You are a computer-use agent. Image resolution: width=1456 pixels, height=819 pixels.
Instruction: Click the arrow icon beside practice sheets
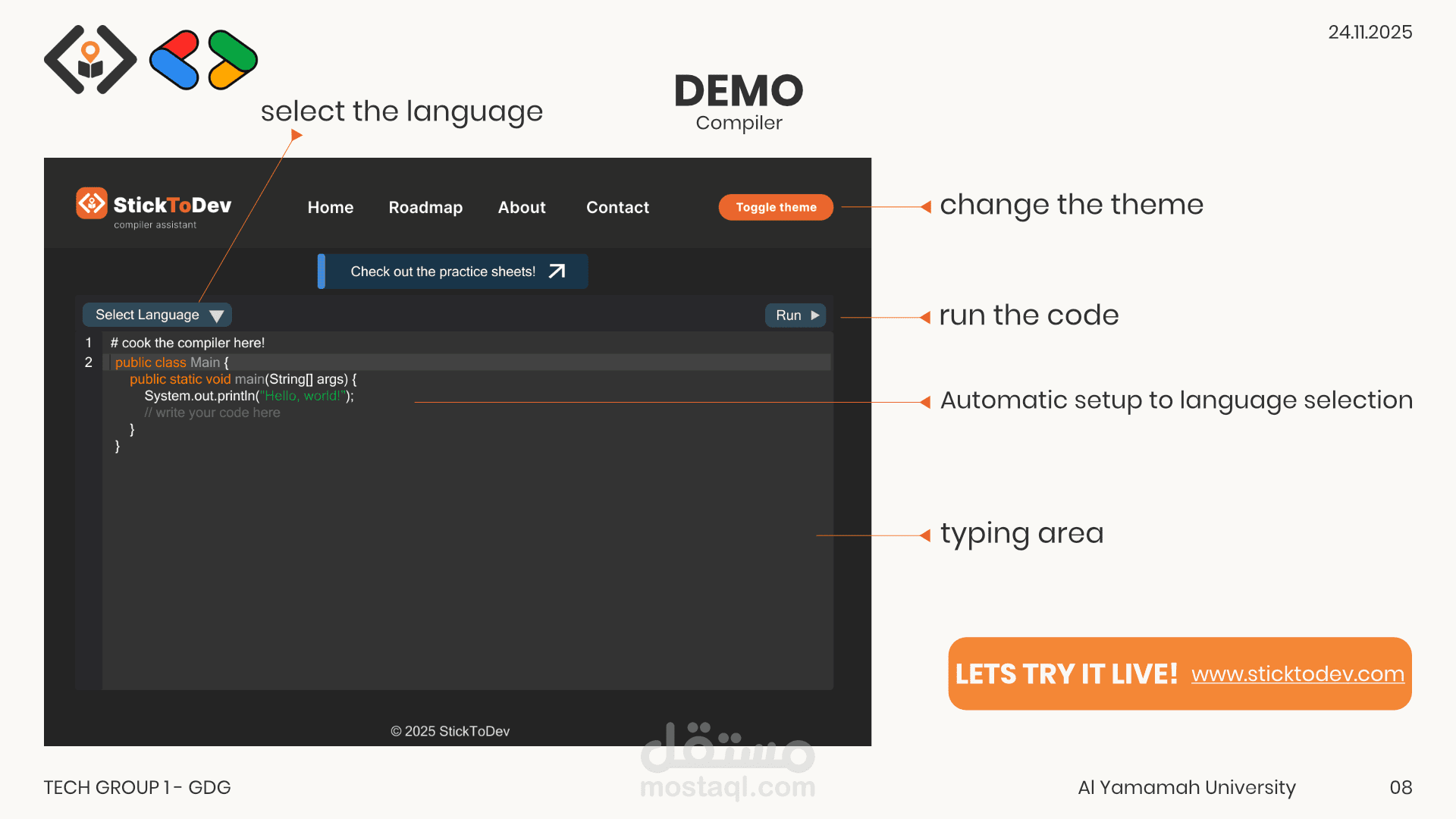coord(557,271)
